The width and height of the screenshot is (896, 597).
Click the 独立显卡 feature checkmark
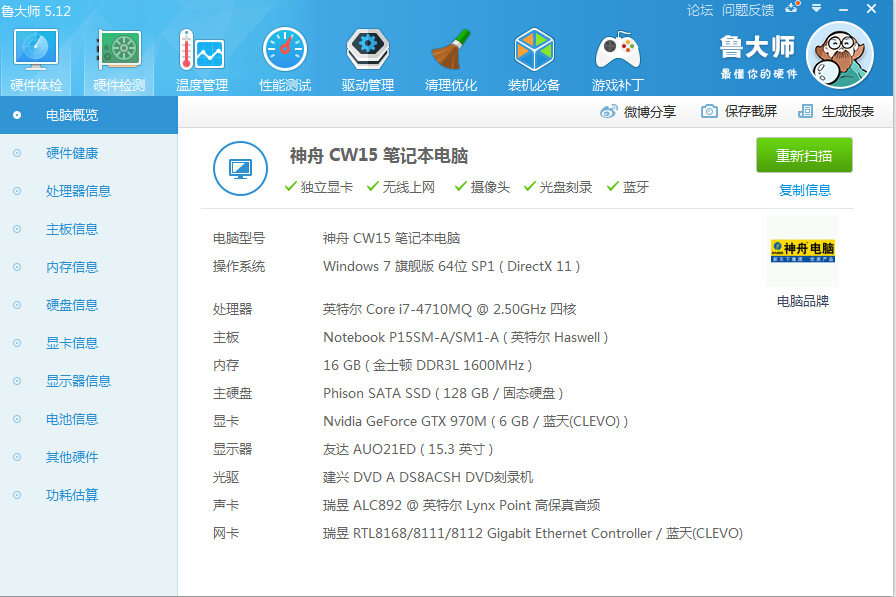(290, 186)
